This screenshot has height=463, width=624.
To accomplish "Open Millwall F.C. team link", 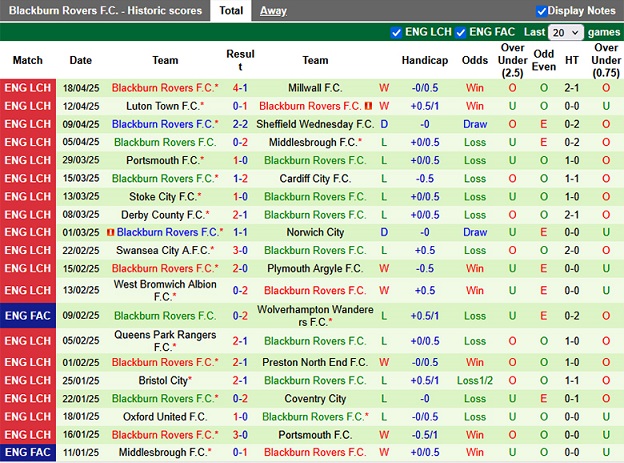I will [x=315, y=88].
